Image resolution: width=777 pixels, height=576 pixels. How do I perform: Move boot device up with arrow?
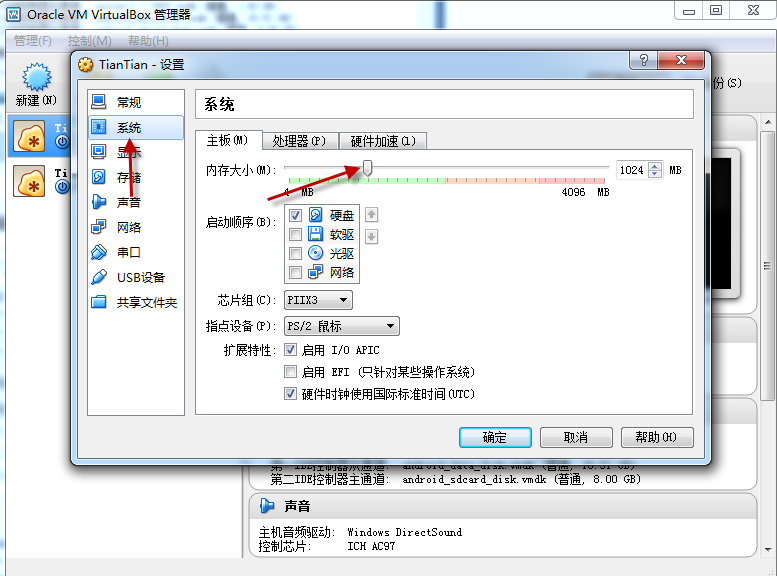pos(371,215)
